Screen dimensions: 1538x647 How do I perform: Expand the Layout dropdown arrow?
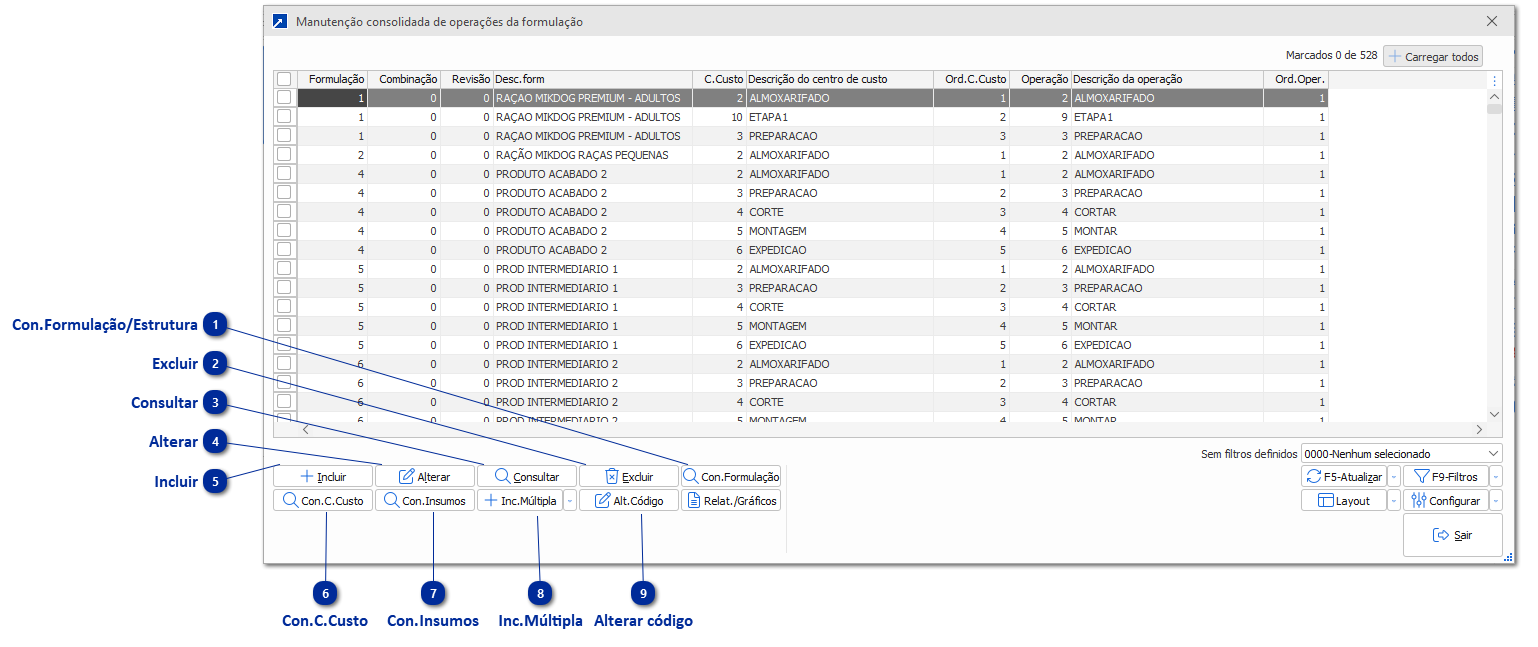(x=1394, y=501)
